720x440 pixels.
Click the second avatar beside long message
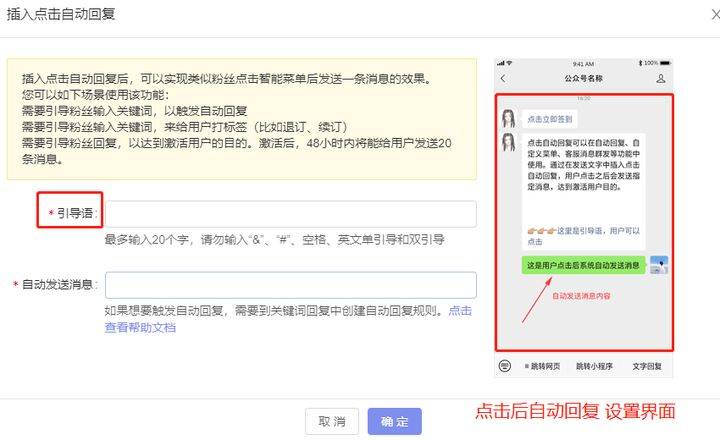509,142
